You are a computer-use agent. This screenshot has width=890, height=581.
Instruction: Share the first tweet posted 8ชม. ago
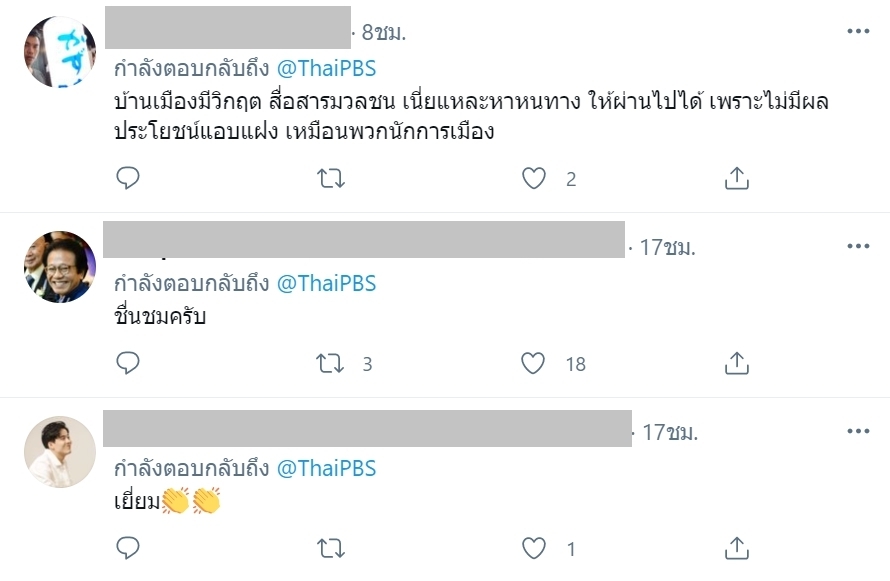click(x=736, y=178)
